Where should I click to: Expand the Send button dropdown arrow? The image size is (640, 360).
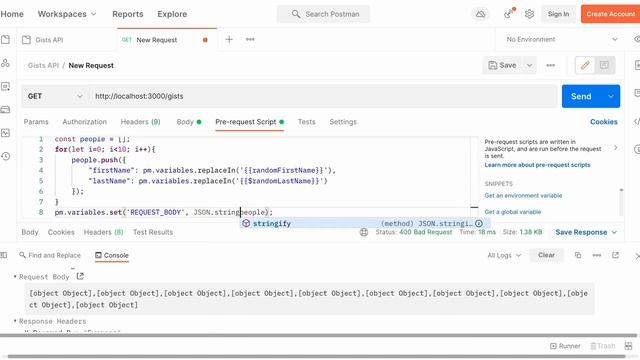pos(611,96)
